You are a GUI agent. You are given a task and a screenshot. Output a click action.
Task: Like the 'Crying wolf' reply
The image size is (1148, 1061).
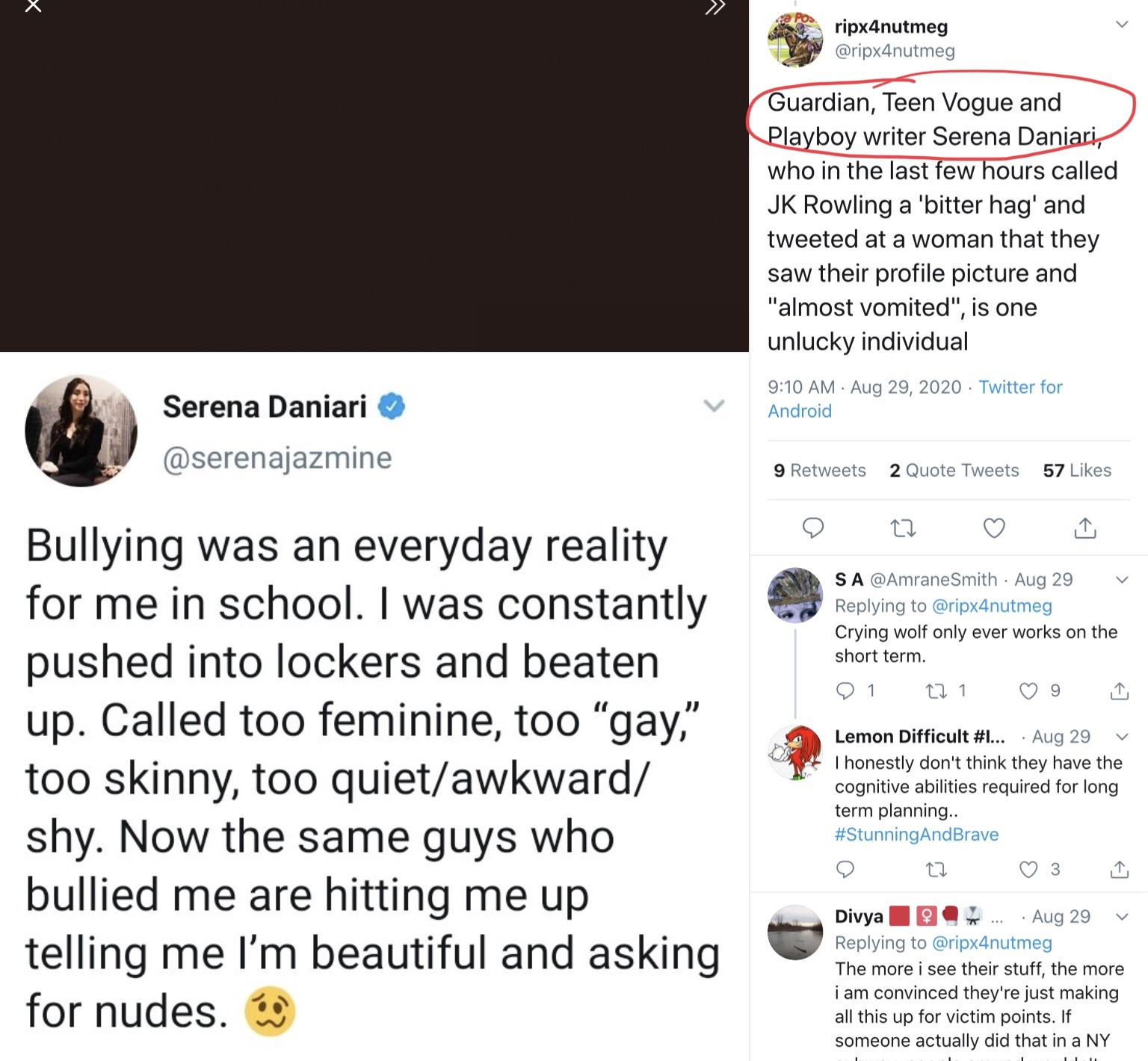tap(1029, 691)
